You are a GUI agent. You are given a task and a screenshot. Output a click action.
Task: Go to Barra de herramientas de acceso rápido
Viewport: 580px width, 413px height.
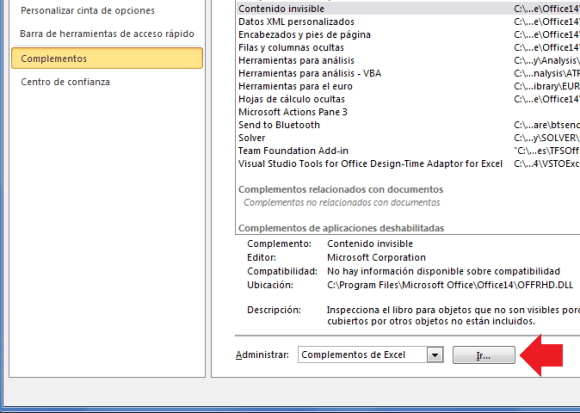(x=107, y=34)
